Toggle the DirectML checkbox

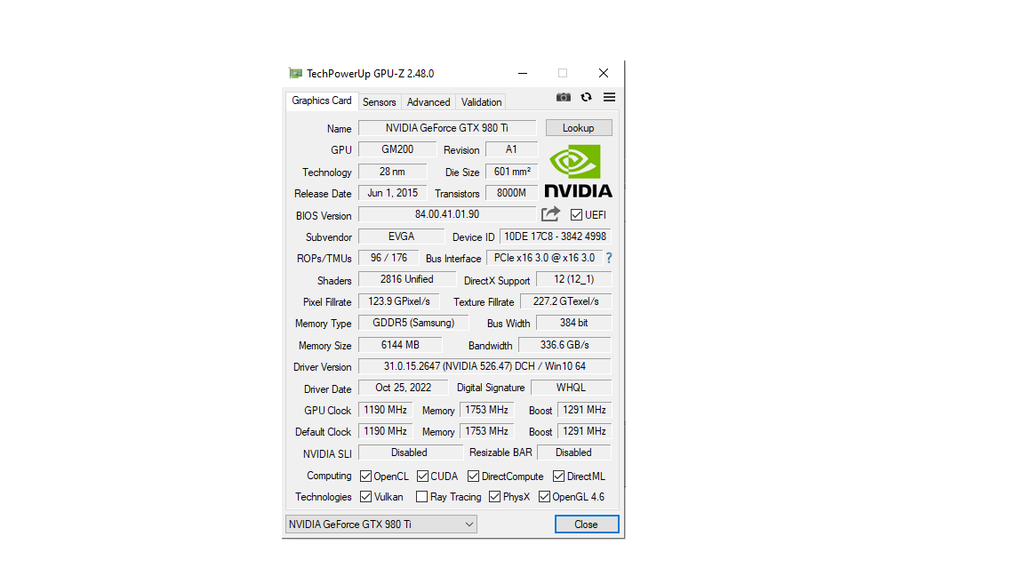tap(558, 476)
